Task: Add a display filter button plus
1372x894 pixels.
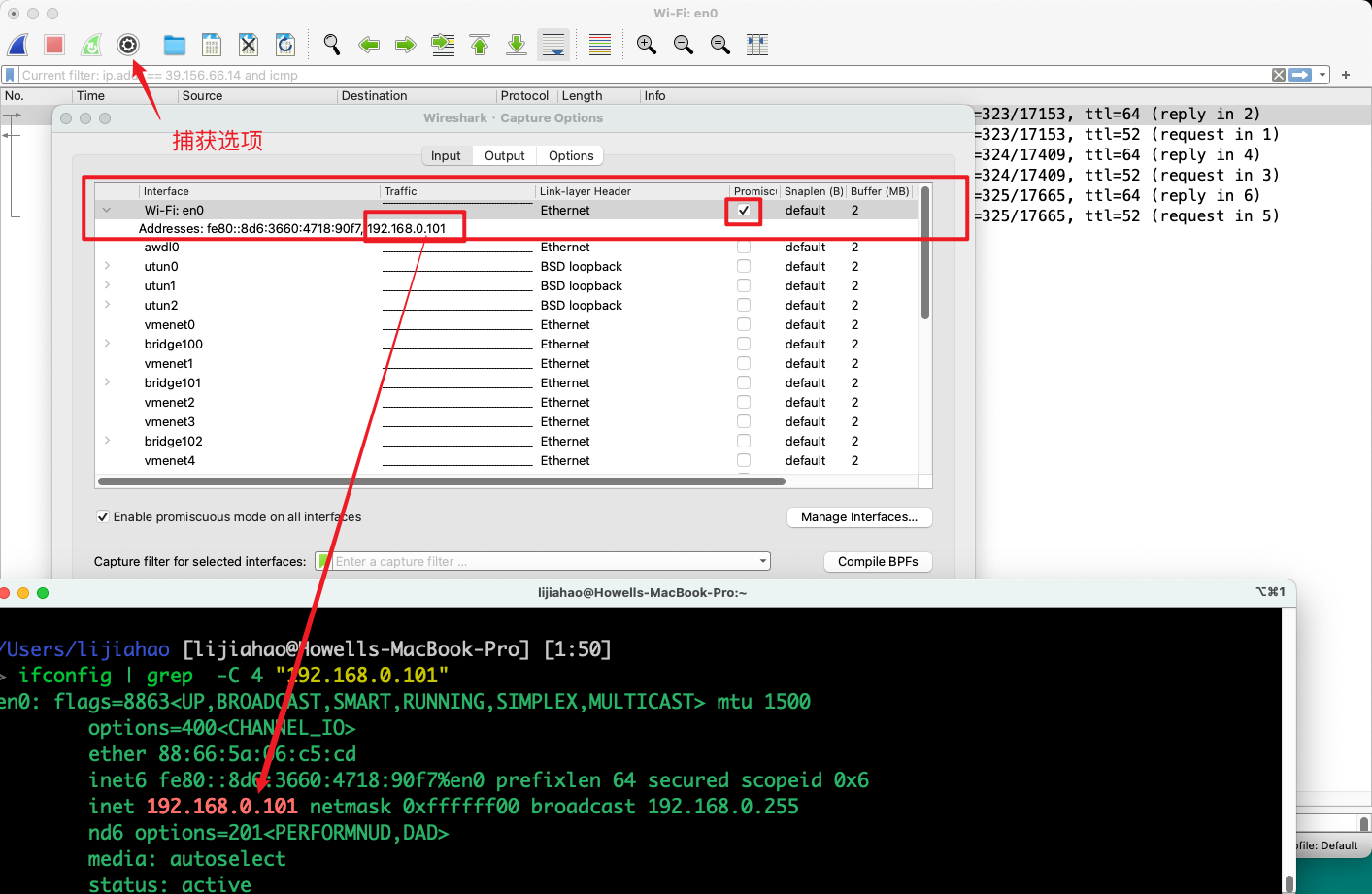Action: point(1346,75)
